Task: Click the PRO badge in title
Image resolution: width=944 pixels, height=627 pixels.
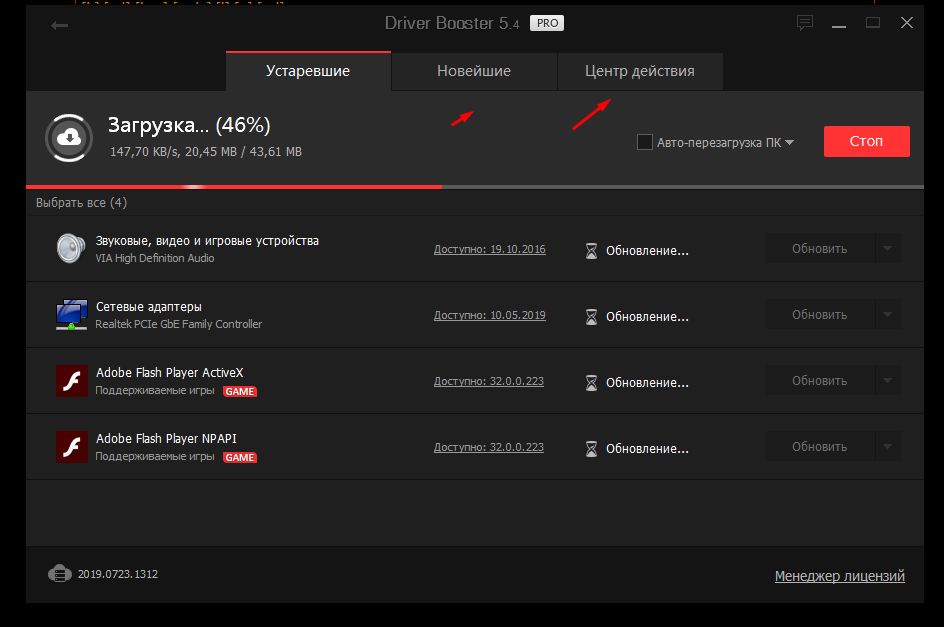Action: coord(547,23)
